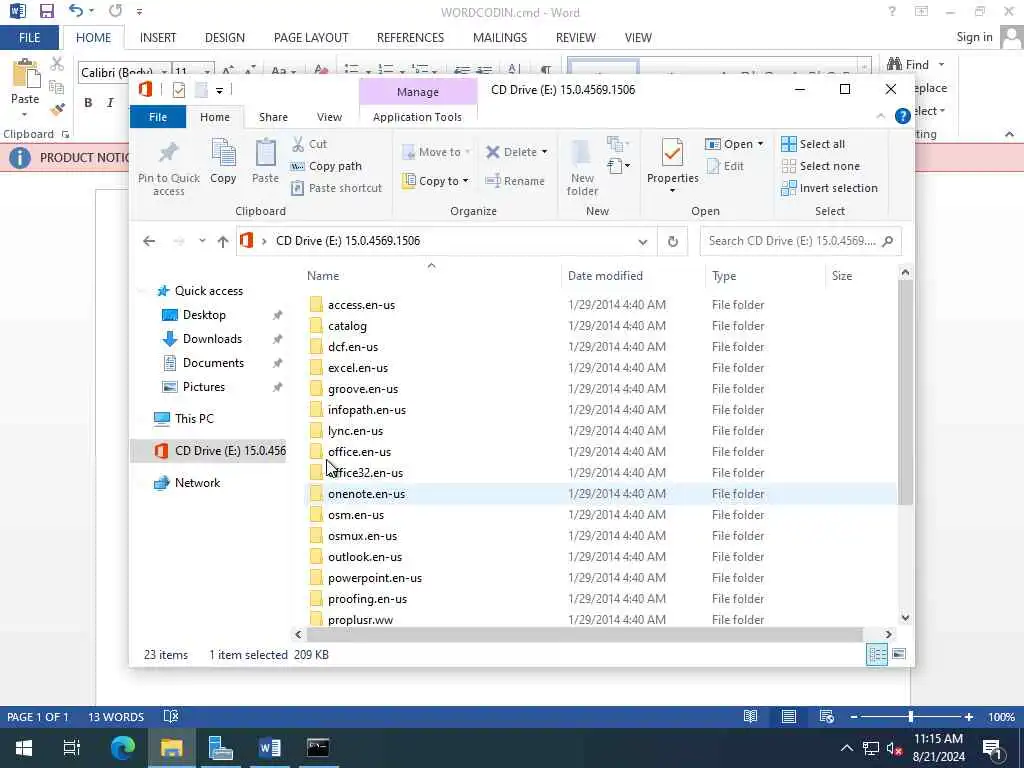Open Word's INSERT tab
This screenshot has height=768, width=1024.
click(x=158, y=38)
